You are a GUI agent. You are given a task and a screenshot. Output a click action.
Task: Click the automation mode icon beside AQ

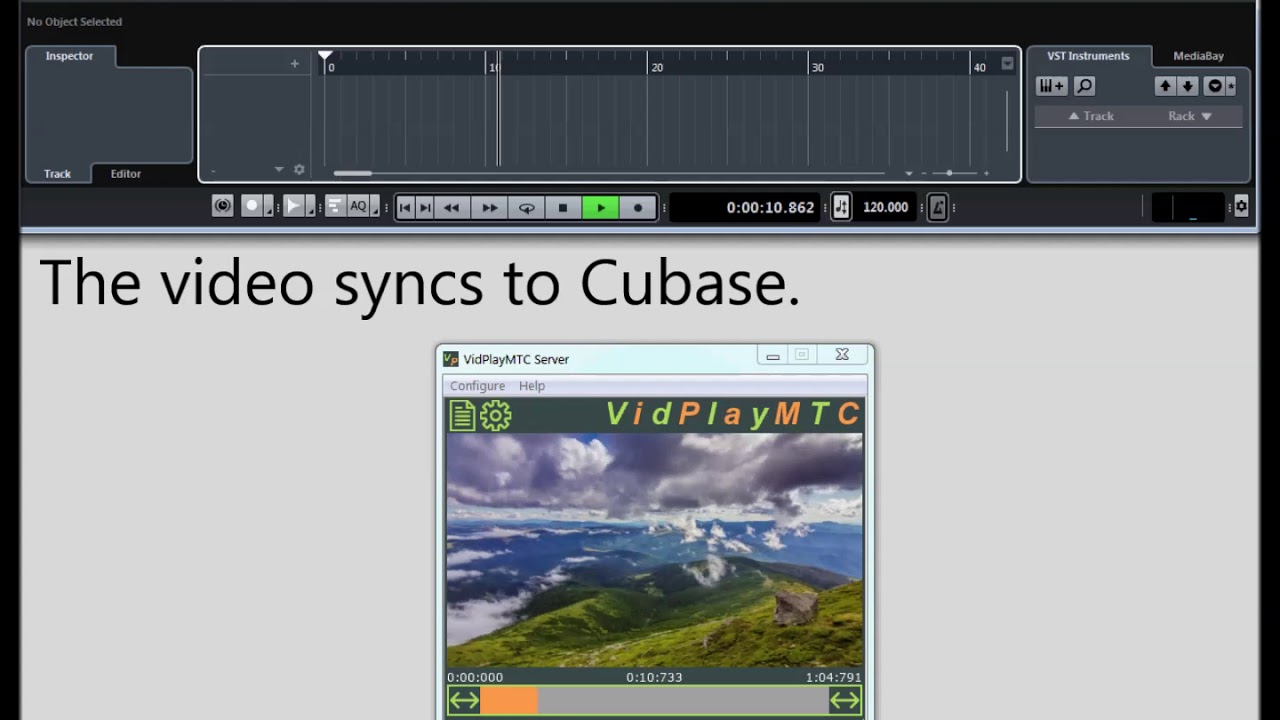pyautogui.click(x=334, y=206)
